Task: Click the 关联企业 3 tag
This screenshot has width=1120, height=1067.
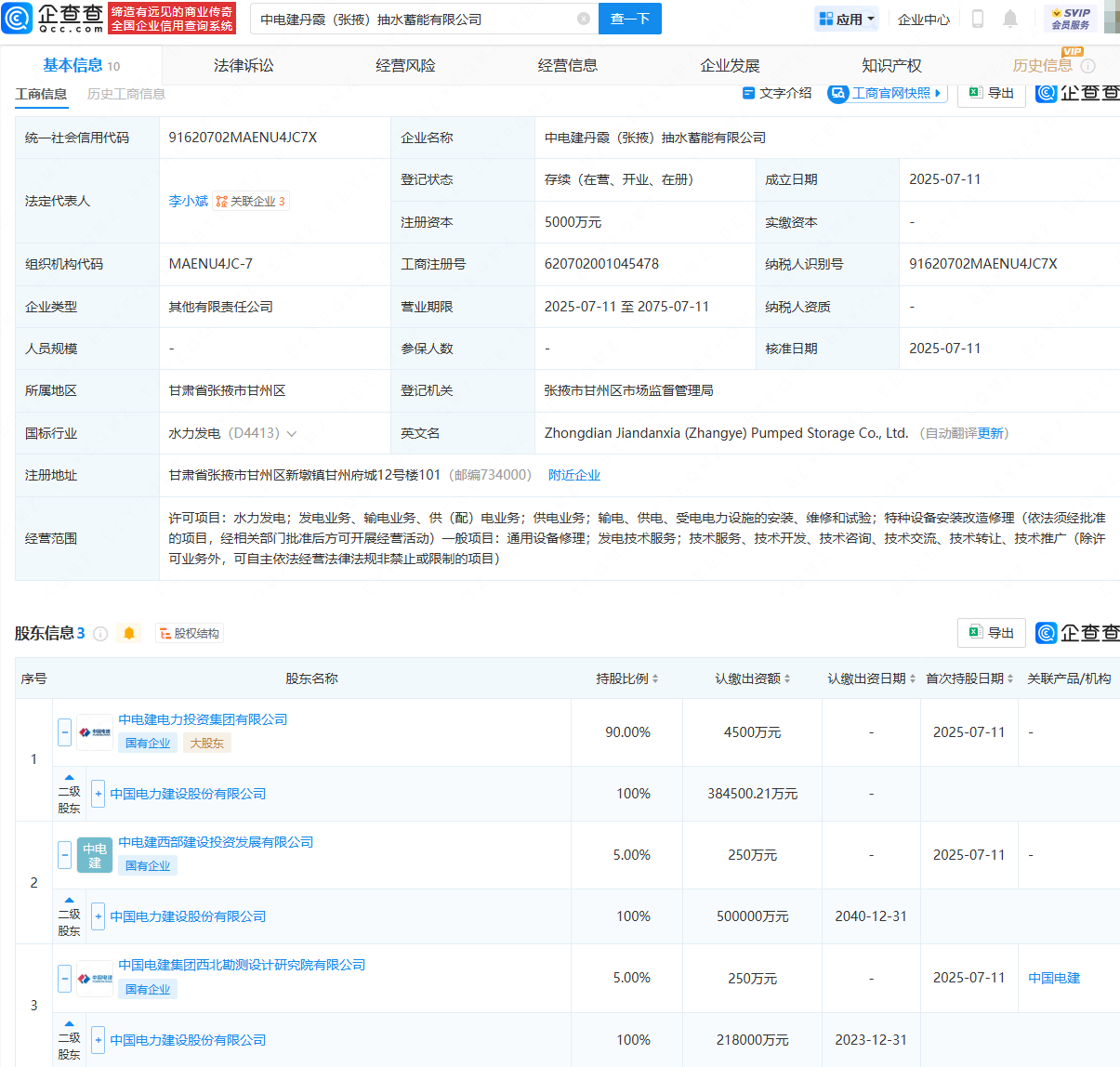Action: 251,201
